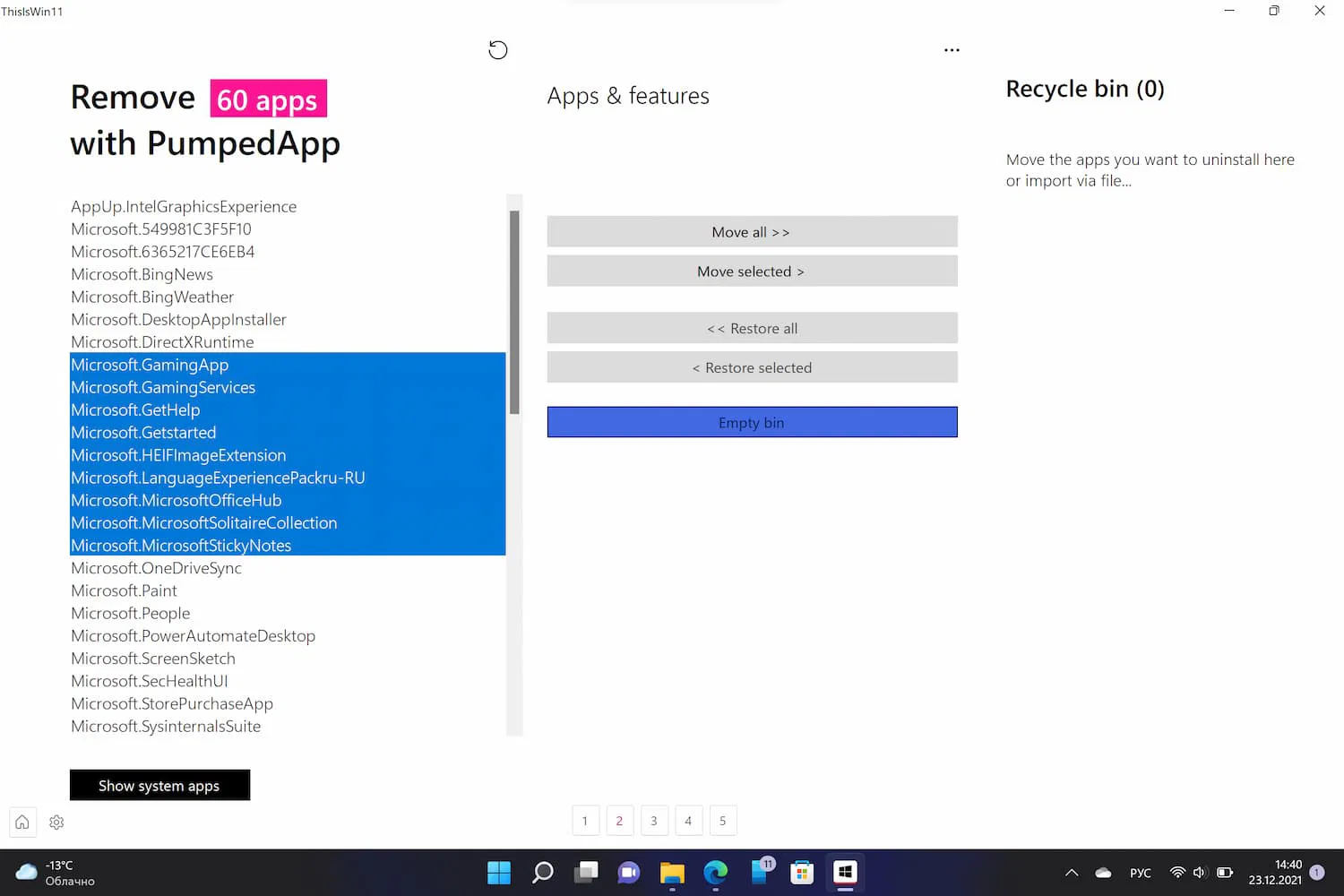Go to the home page icon
Image resolution: width=1344 pixels, height=896 pixels.
point(22,822)
